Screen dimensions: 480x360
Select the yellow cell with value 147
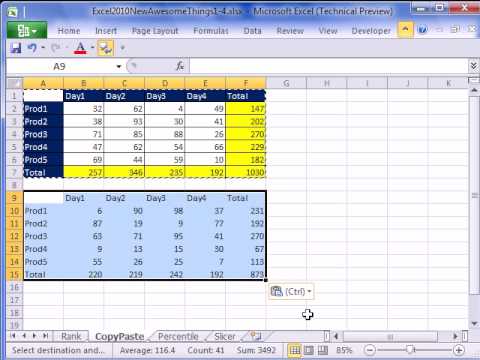(x=246, y=109)
